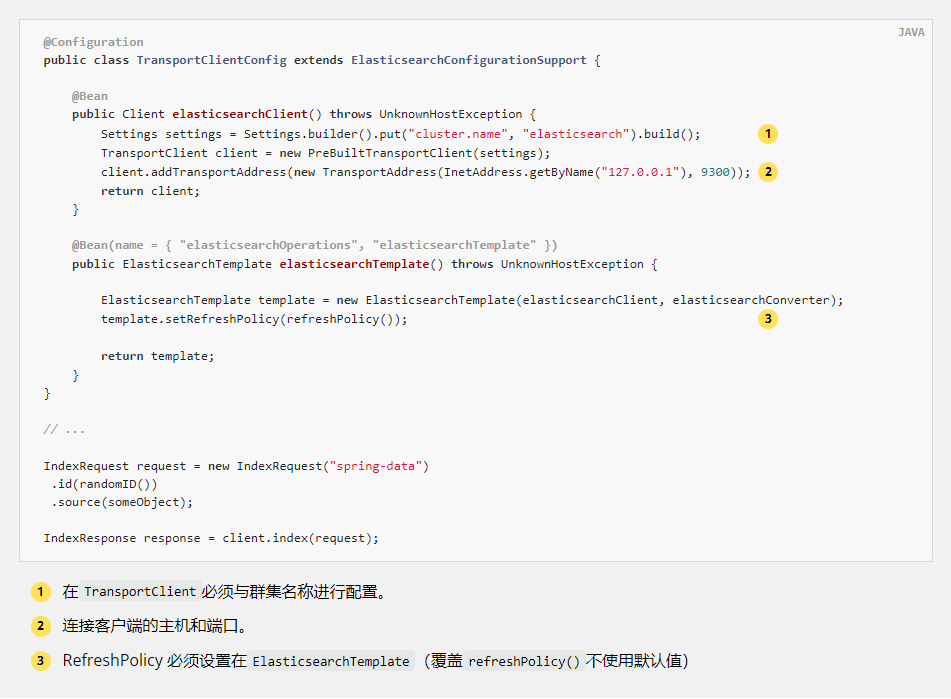Click the 'return client;' statement
Viewport: 951px width, 699px height.
pyautogui.click(x=150, y=191)
